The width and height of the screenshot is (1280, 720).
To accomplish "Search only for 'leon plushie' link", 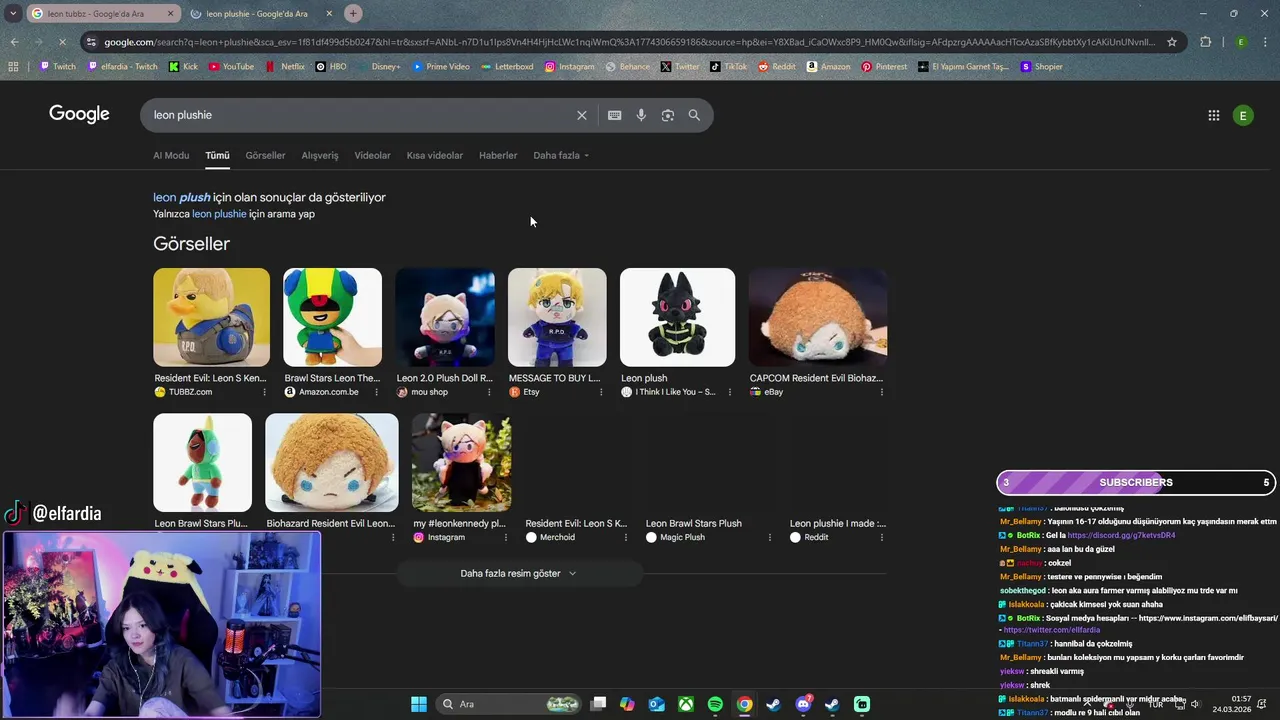I will click(x=219, y=214).
